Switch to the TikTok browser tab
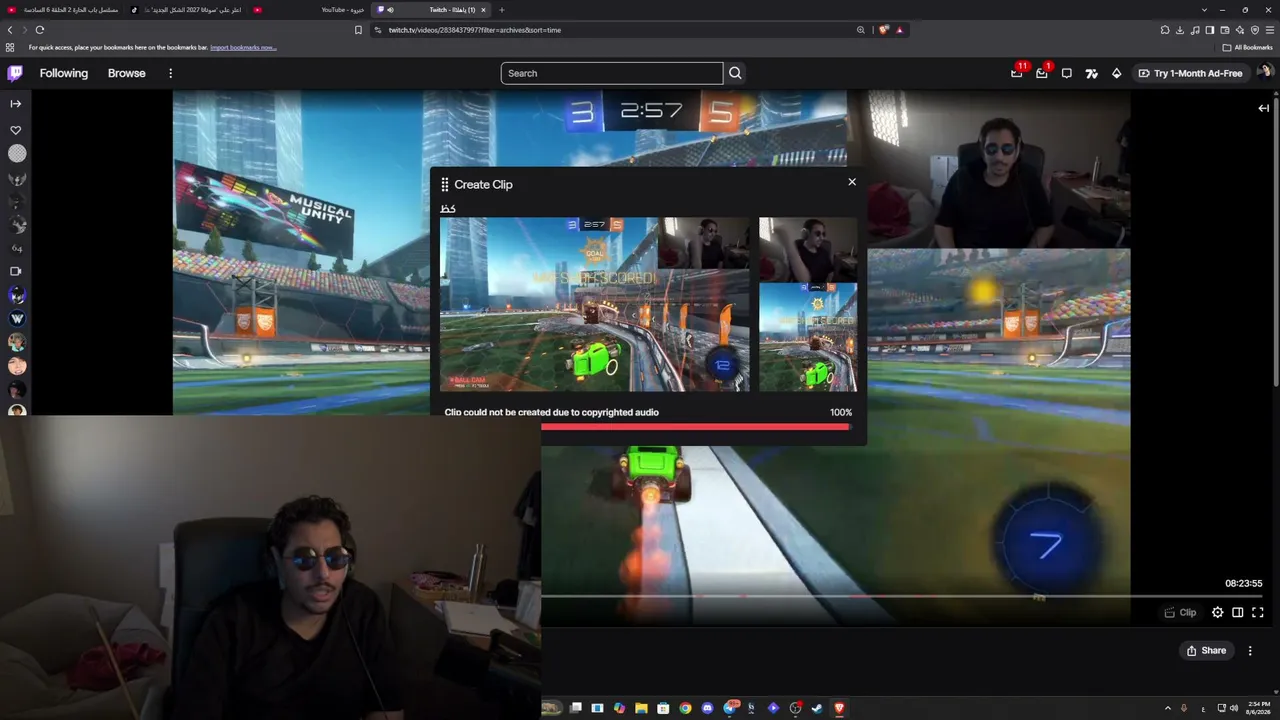 point(187,10)
